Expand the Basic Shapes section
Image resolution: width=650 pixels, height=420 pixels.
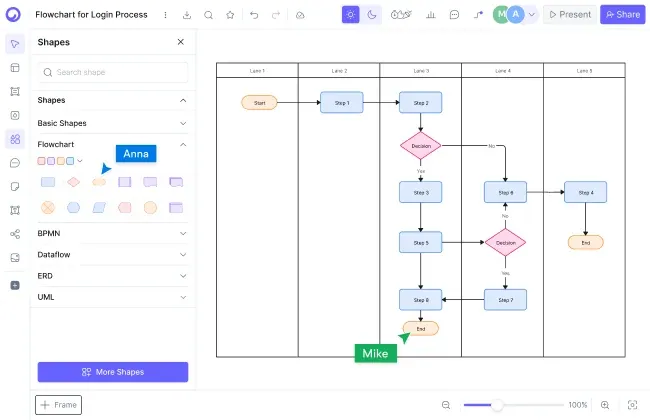183,124
